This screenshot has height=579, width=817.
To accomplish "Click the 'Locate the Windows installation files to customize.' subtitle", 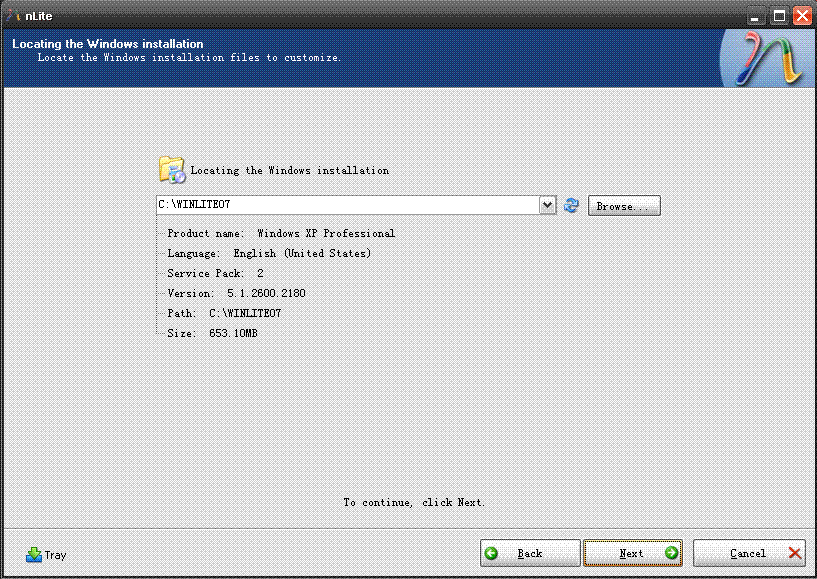I will 189,58.
